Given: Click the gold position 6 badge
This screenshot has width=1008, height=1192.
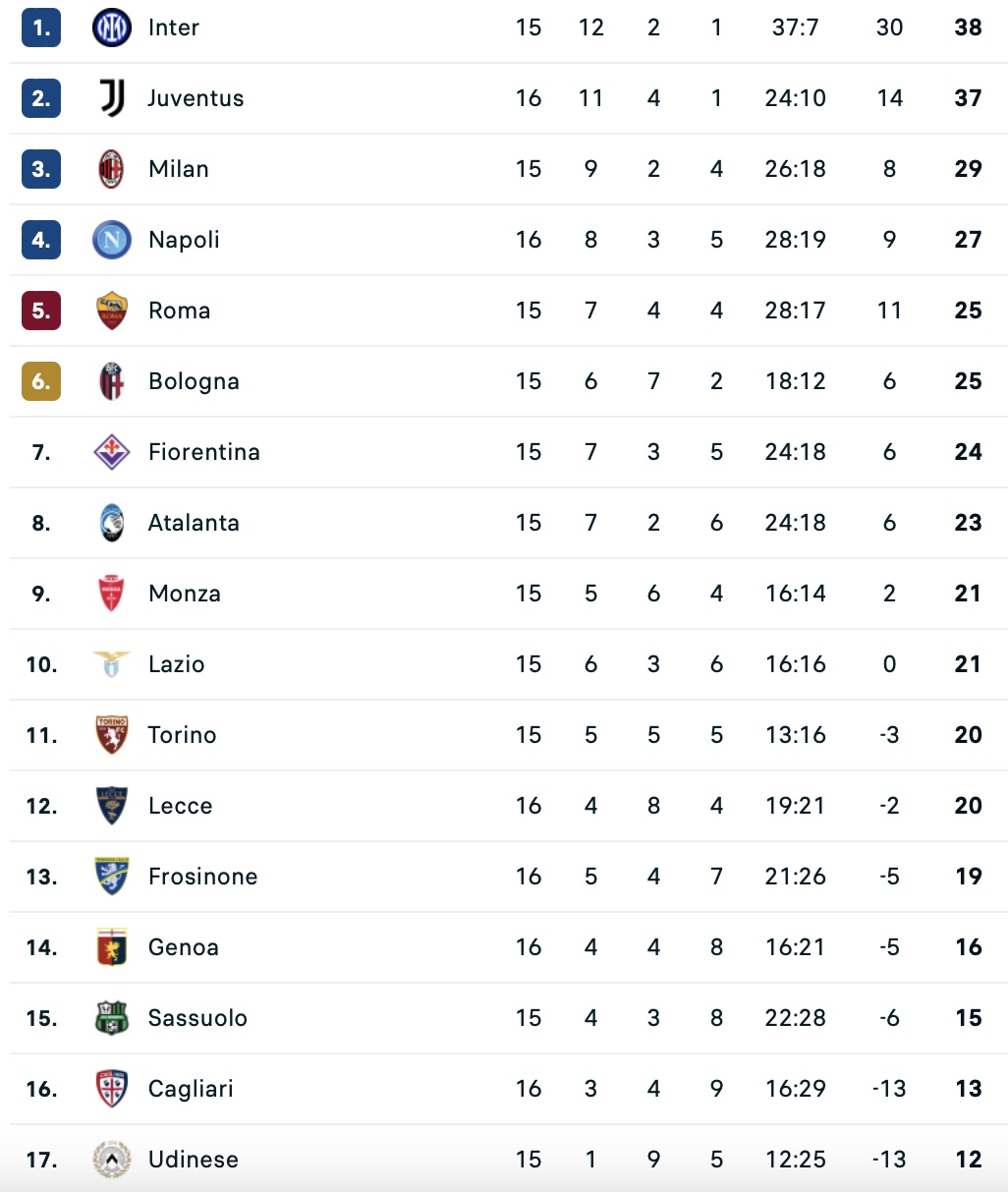Looking at the screenshot, I should coord(41,381).
